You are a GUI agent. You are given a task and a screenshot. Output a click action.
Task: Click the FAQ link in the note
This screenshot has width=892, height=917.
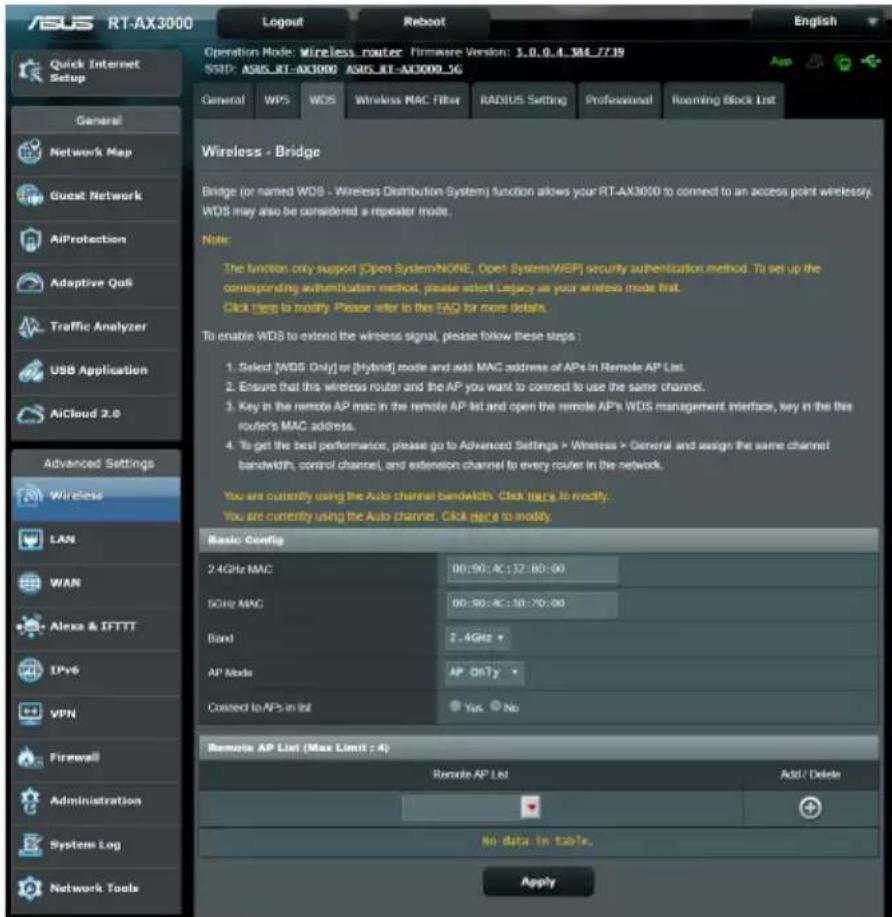(448, 308)
